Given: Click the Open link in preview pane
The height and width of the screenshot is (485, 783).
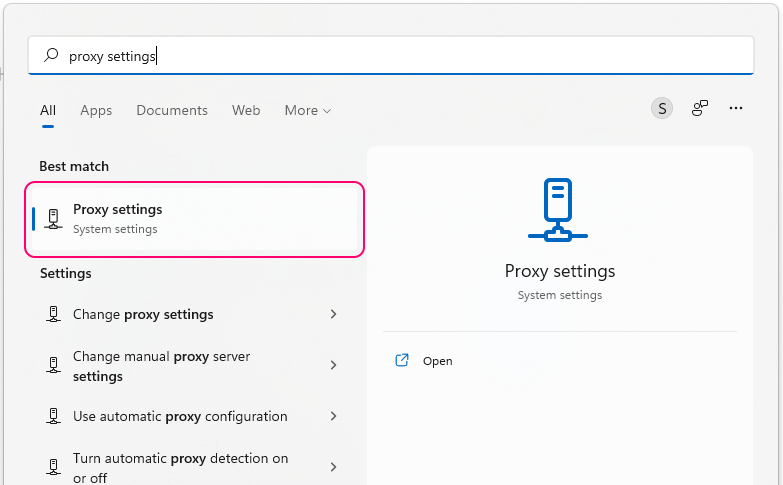Looking at the screenshot, I should click(437, 361).
